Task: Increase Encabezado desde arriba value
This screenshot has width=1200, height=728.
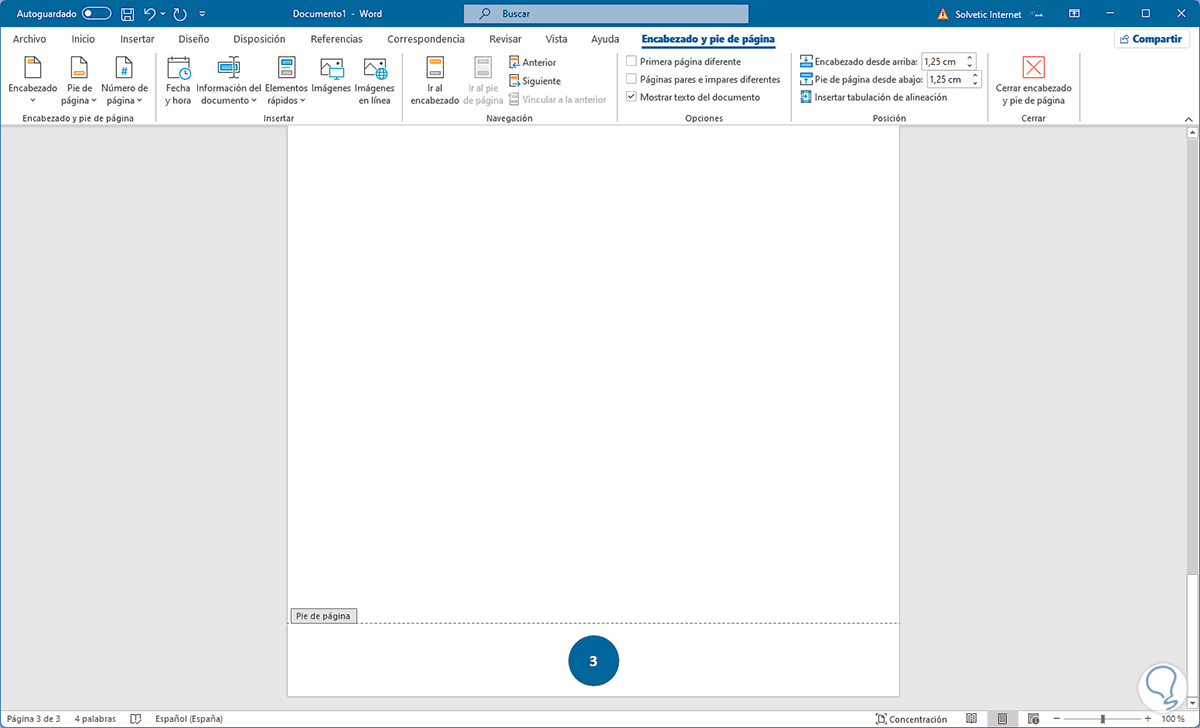Action: [970, 58]
